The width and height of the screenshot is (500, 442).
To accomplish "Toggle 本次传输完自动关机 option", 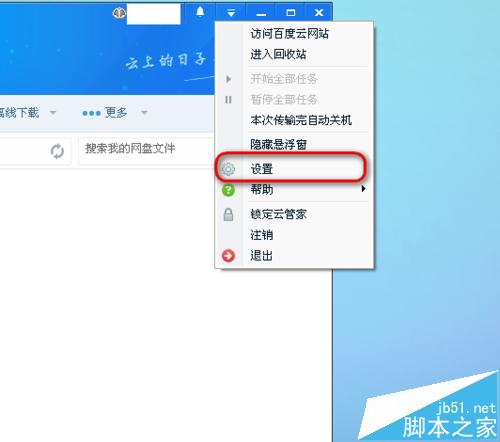I will pyautogui.click(x=301, y=120).
